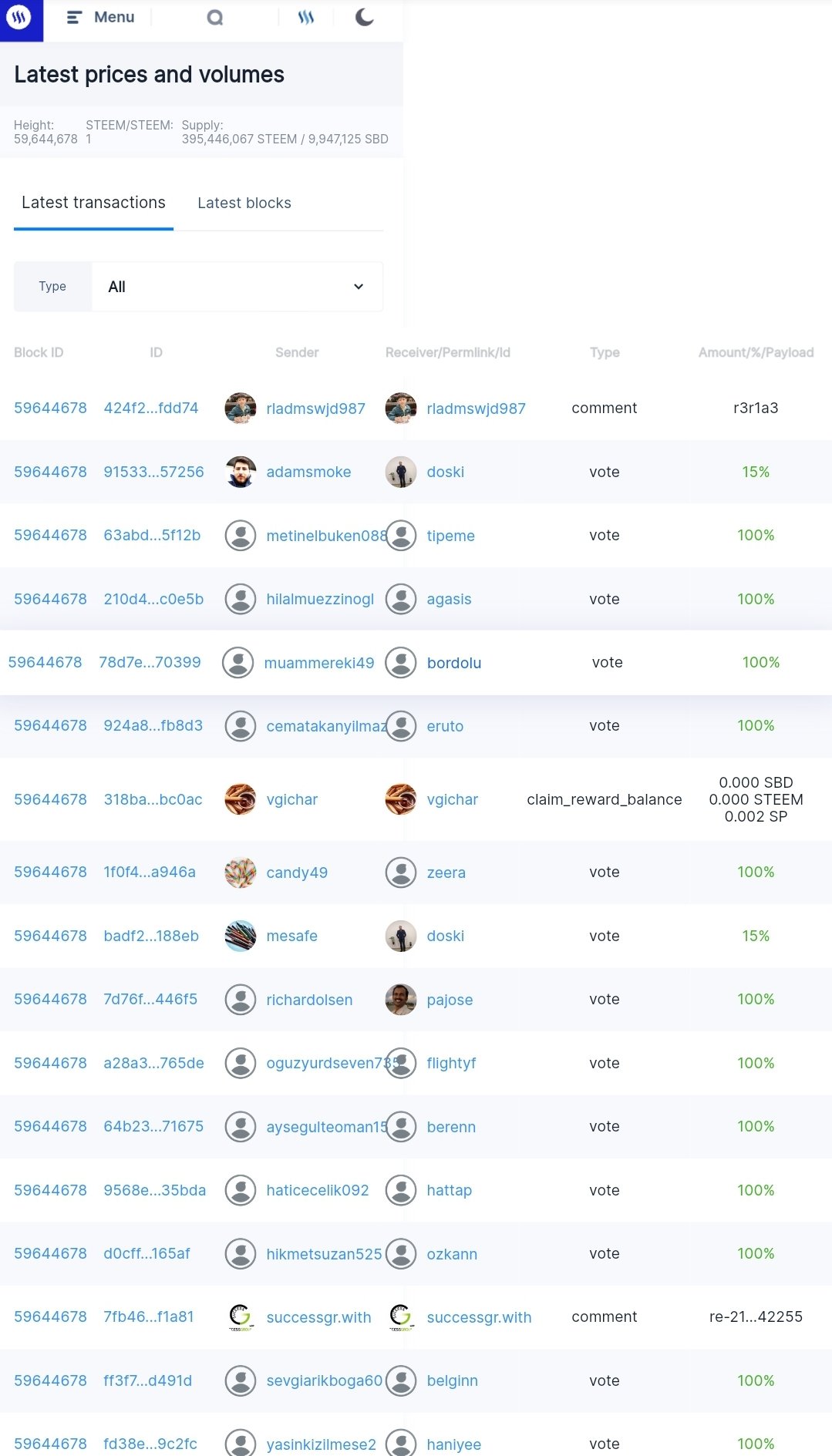832x1456 pixels.
Task: Open transaction 318ba...bc0ac link
Action: 153,799
